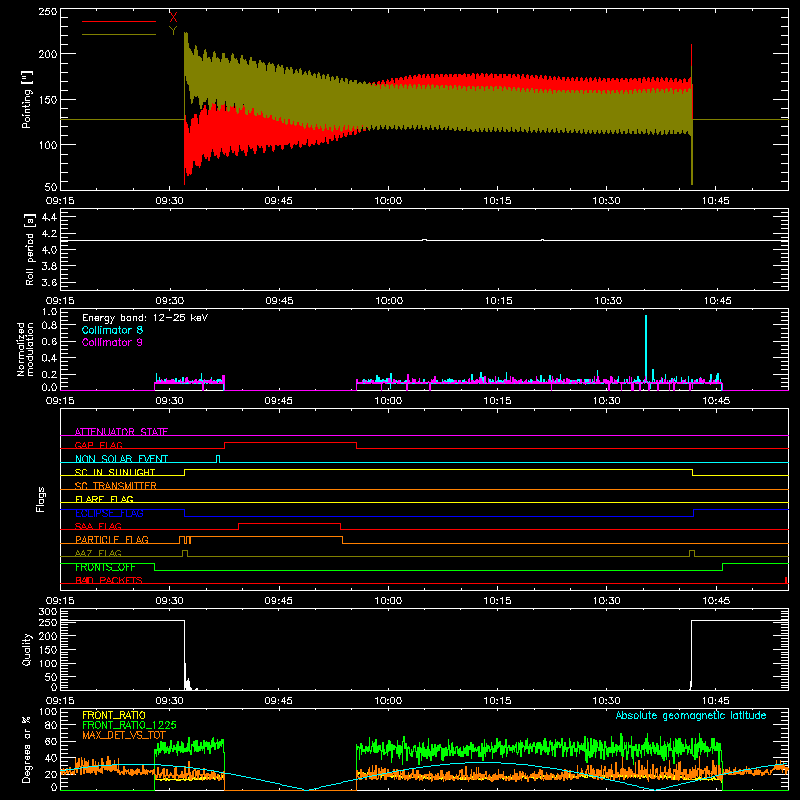The width and height of the screenshot is (800, 800).
Task: Click the 10:00 time label under Flags plot
Action: click(388, 601)
